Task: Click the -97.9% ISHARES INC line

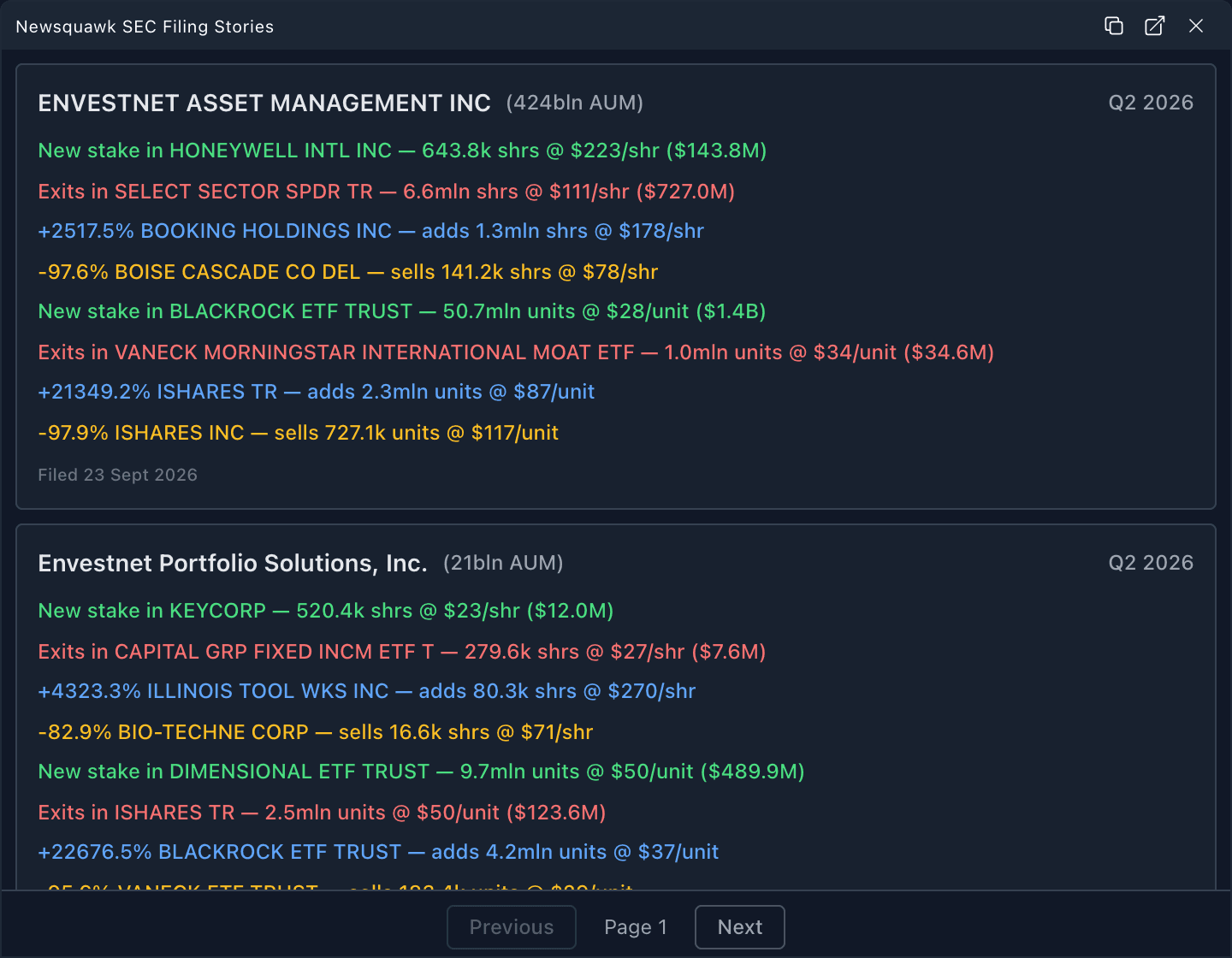Action: [x=299, y=433]
